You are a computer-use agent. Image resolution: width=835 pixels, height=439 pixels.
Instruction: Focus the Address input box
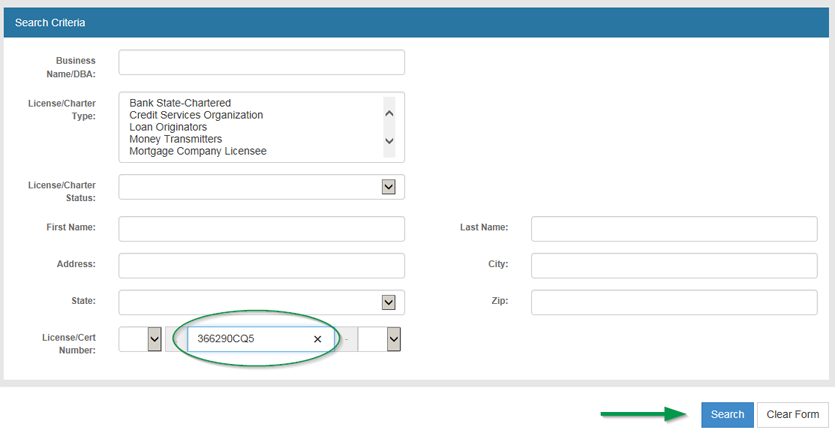261,265
